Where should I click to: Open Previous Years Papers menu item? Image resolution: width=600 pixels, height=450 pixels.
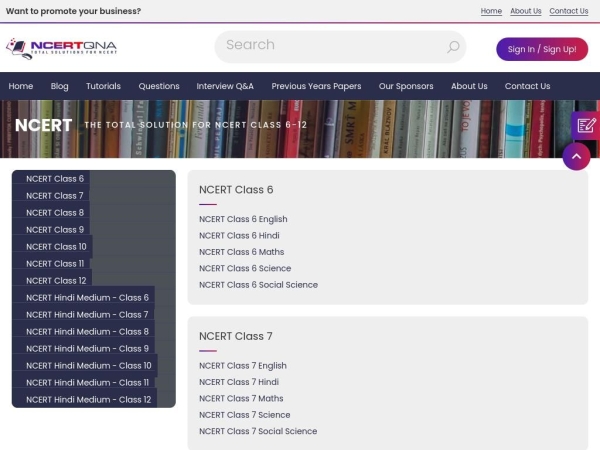point(316,86)
